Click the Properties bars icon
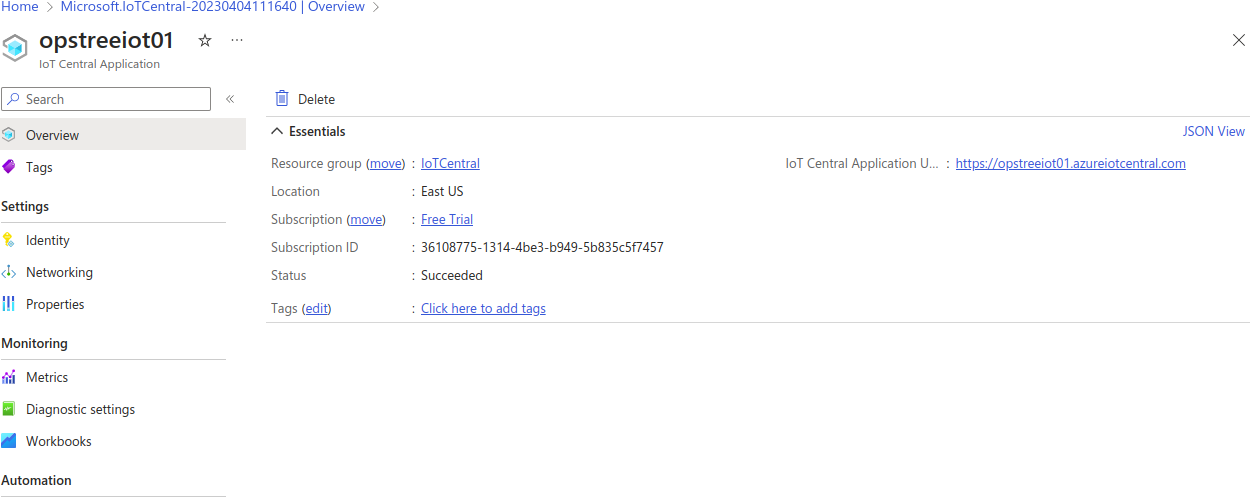This screenshot has height=499, width=1250. click(9, 304)
